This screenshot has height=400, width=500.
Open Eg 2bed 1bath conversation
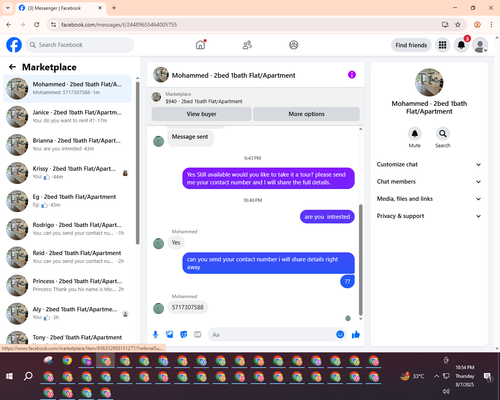click(68, 201)
